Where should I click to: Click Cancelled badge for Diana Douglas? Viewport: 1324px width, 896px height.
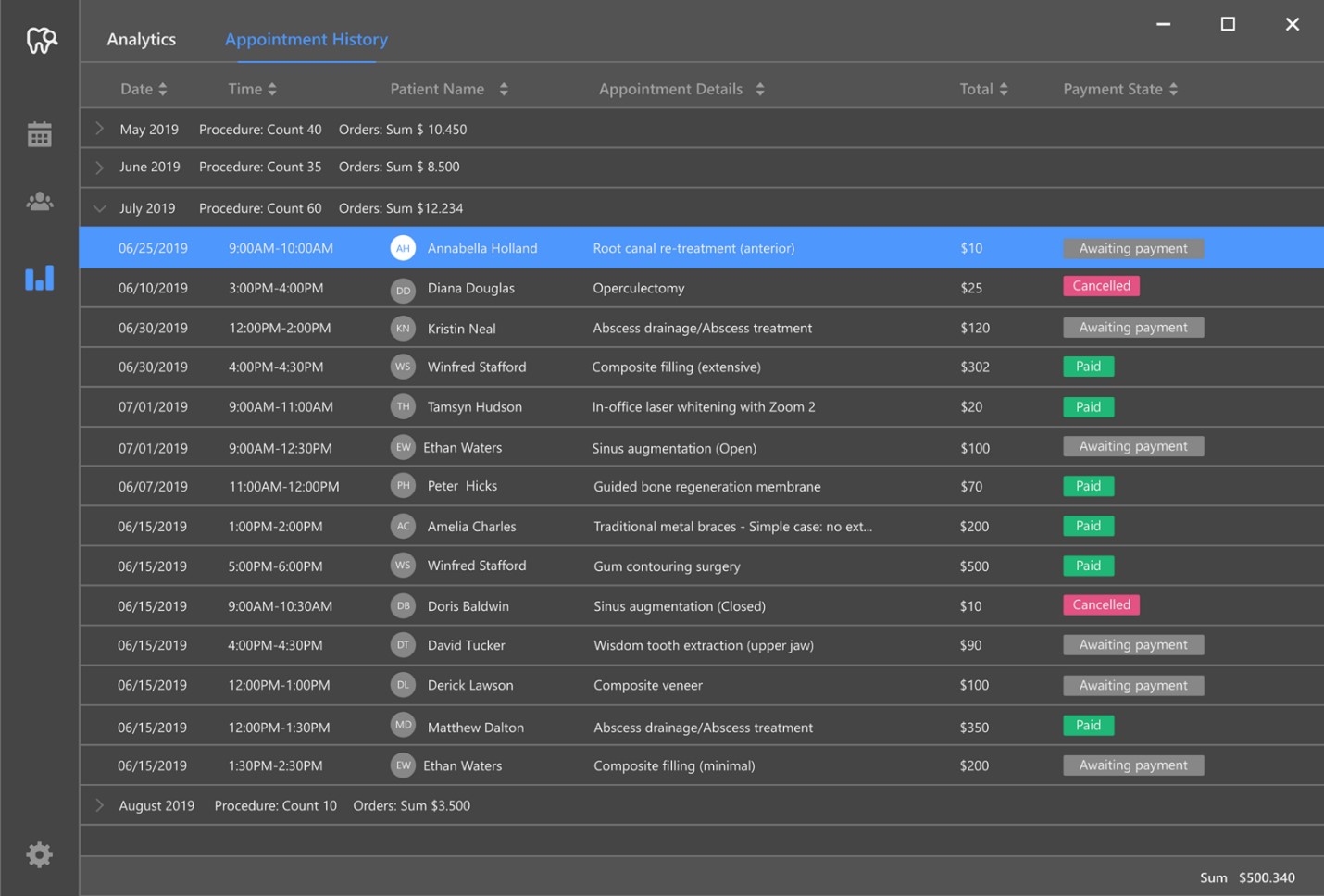1101,286
